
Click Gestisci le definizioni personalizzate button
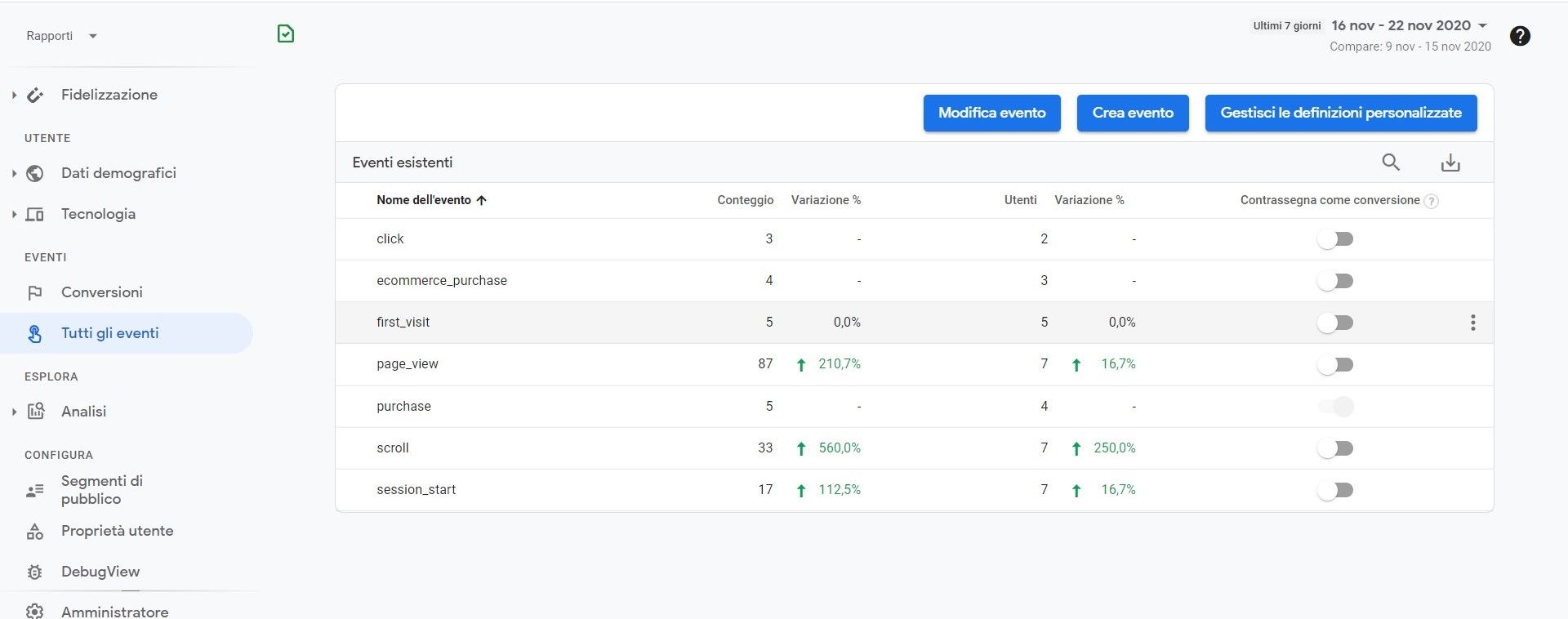(x=1341, y=113)
